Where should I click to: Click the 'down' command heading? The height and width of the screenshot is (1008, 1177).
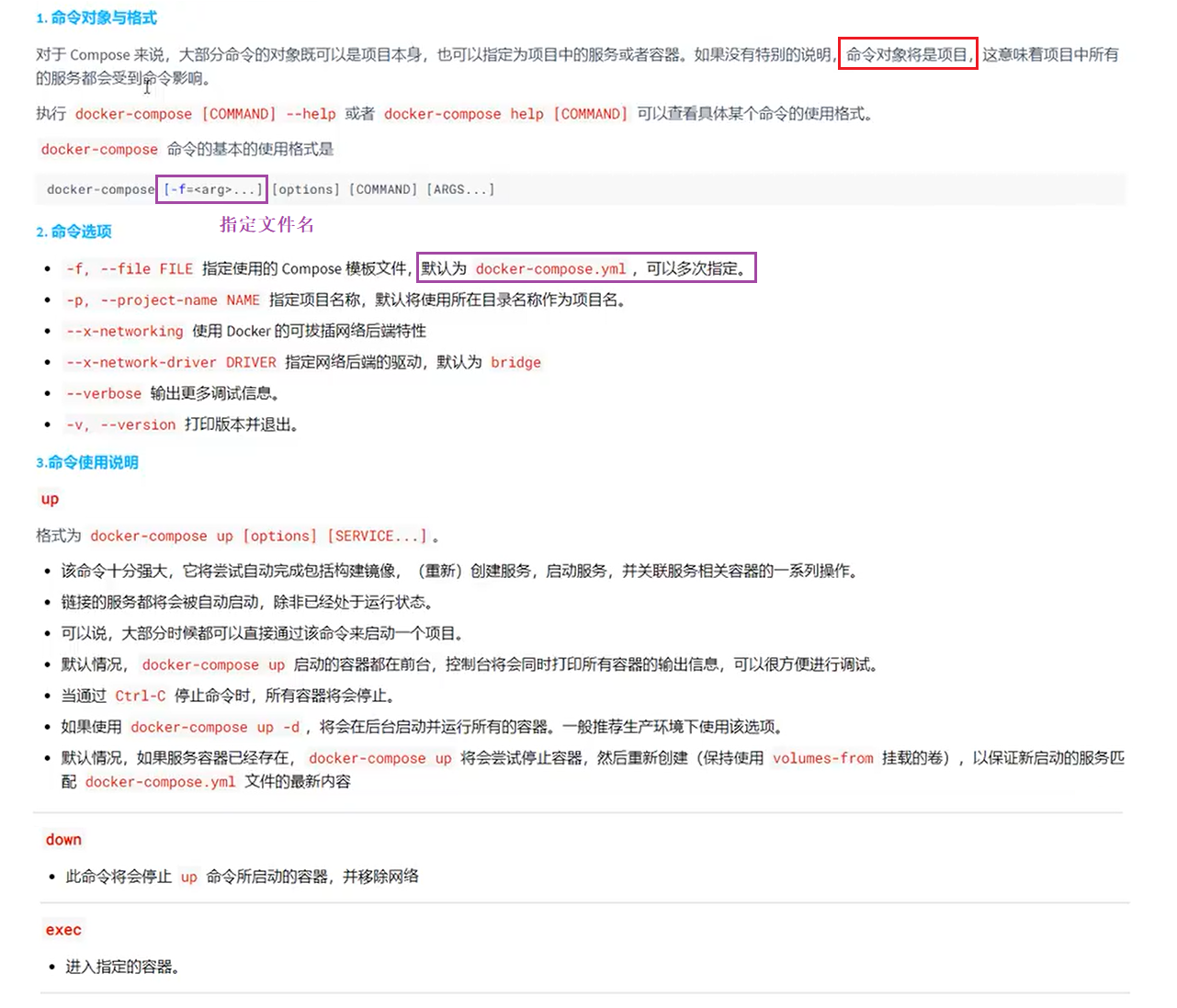(63, 840)
